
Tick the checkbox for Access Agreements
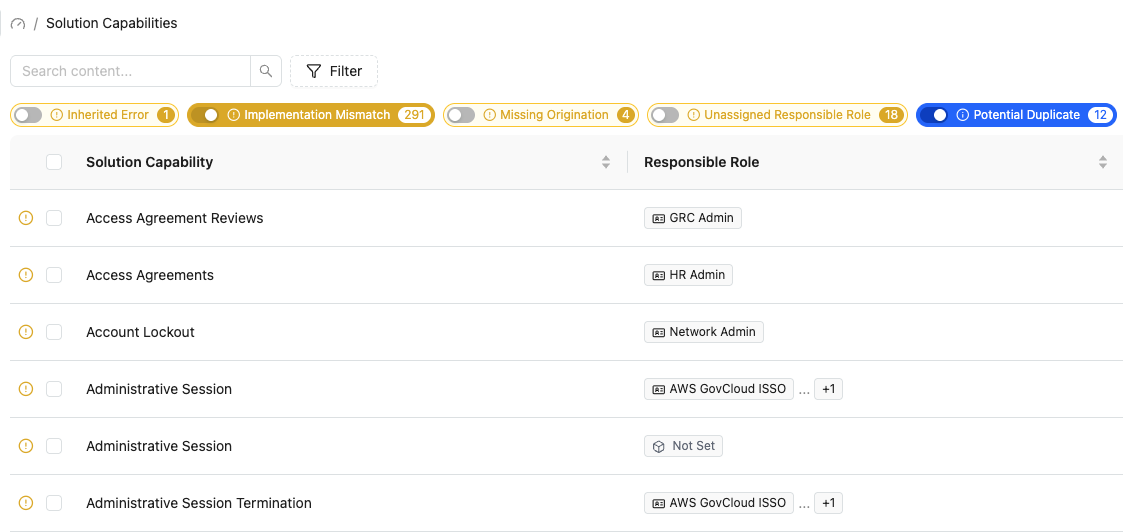tap(54, 275)
